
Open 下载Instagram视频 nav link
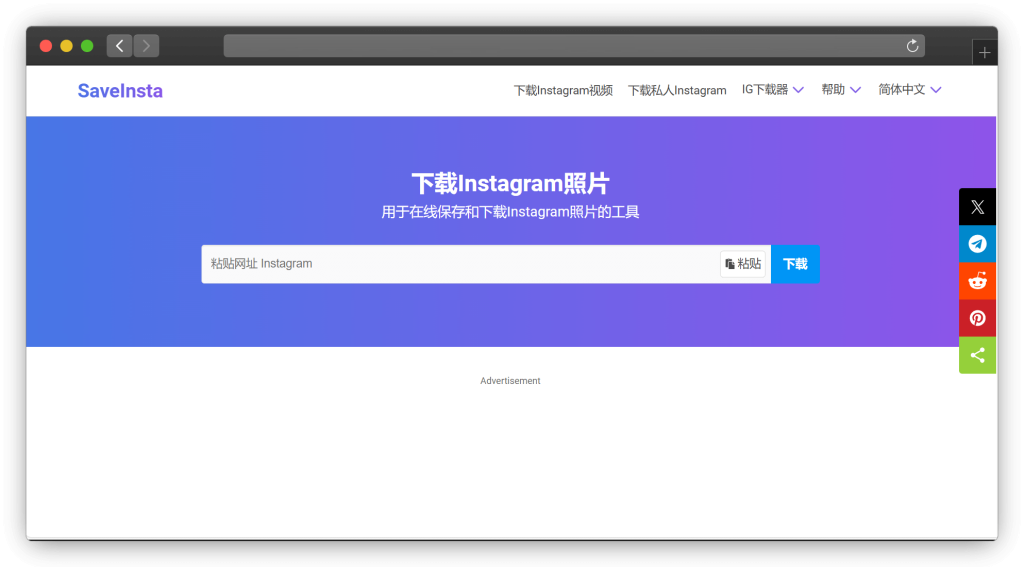pos(563,90)
